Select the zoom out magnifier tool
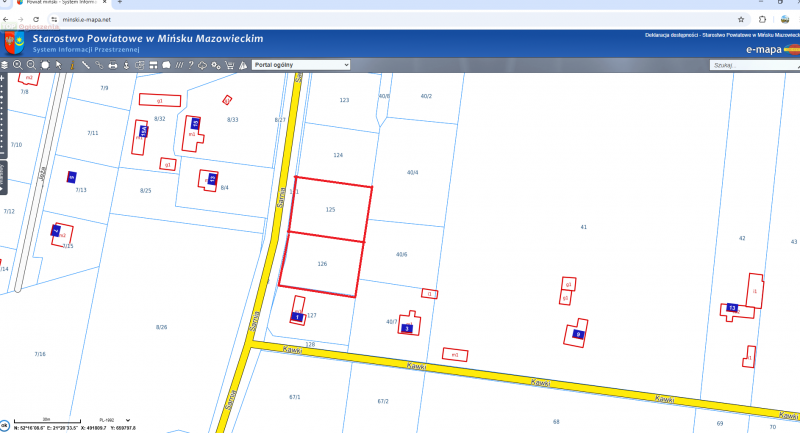Screen dimensions: 800x433 click(31, 65)
